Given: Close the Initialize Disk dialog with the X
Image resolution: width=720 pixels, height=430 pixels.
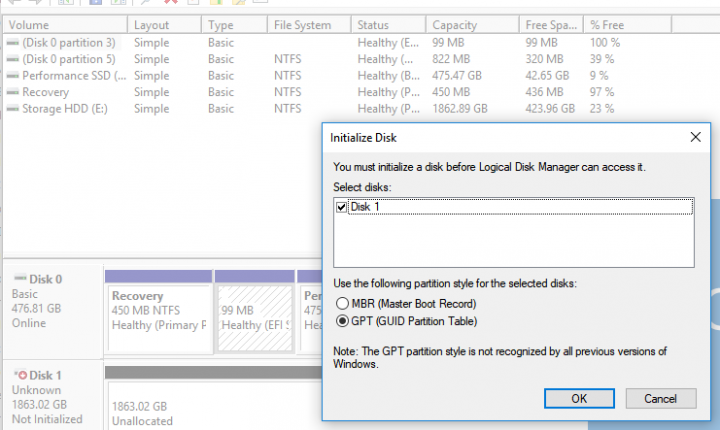Looking at the screenshot, I should click(695, 137).
